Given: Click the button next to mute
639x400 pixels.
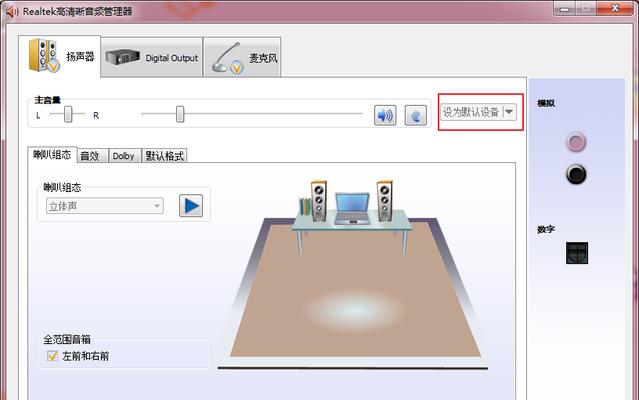Looking at the screenshot, I should coord(416,115).
